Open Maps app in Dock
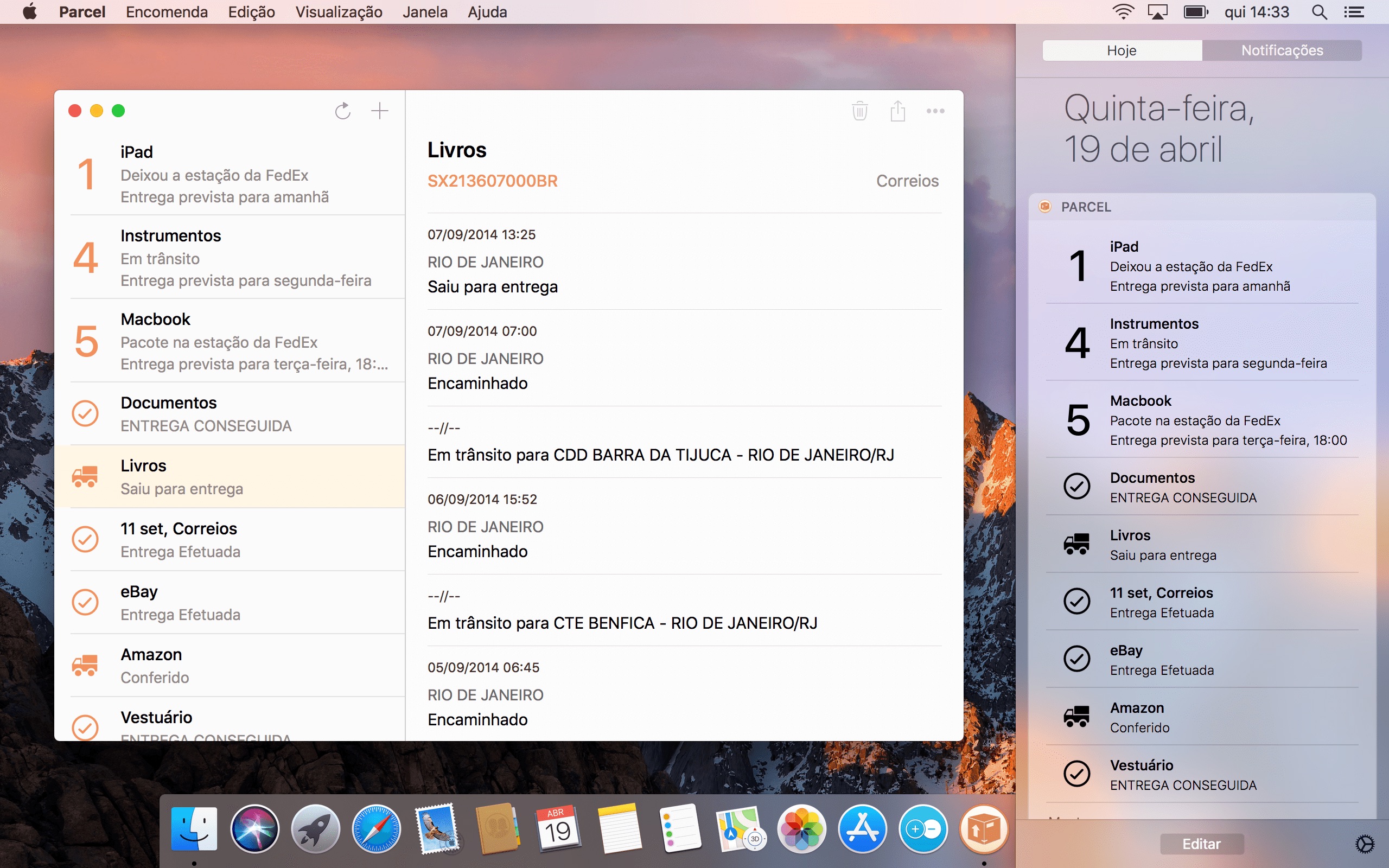1389x868 pixels. pos(741,829)
